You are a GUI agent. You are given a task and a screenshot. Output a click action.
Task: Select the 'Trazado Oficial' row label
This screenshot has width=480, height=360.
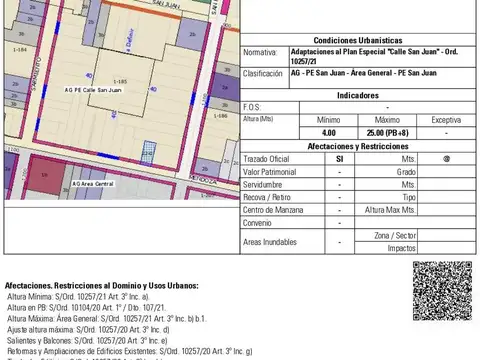pos(266,159)
